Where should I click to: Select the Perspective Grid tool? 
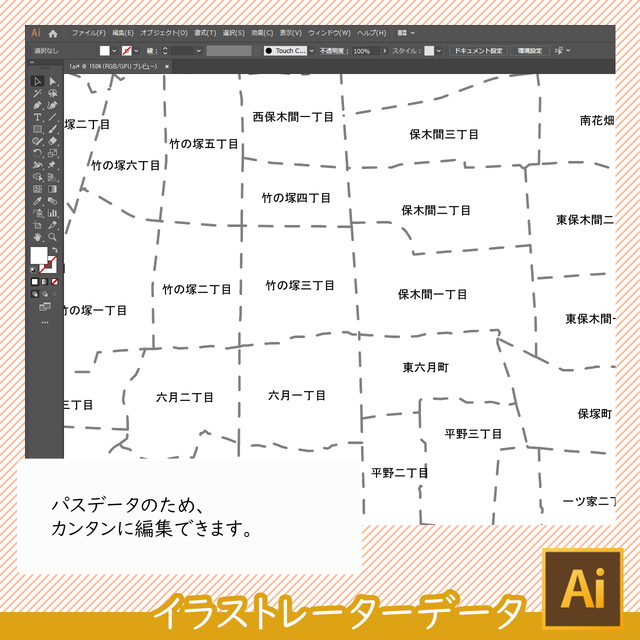pyautogui.click(x=53, y=177)
